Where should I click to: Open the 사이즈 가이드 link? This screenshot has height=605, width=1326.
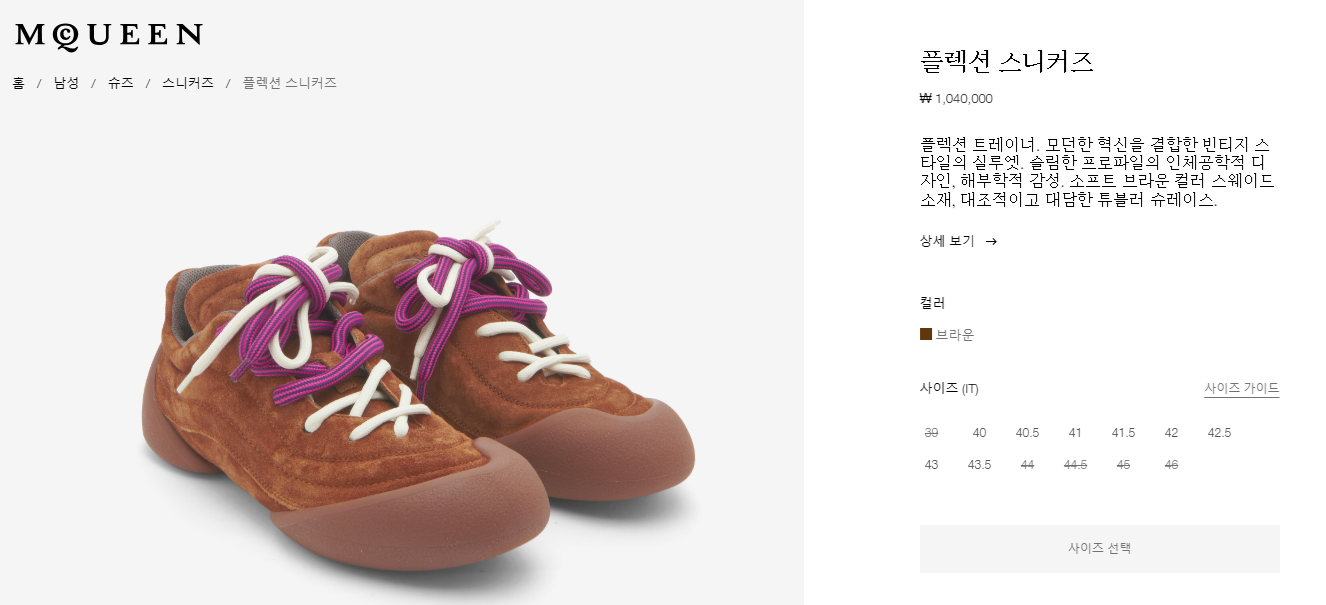[1241, 388]
